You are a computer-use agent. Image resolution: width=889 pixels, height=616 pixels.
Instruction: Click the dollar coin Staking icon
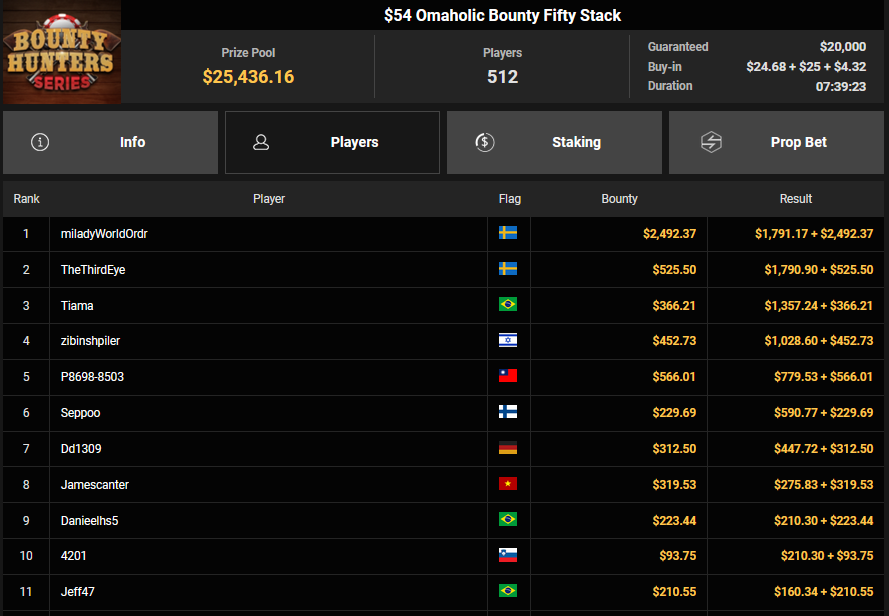tap(484, 142)
